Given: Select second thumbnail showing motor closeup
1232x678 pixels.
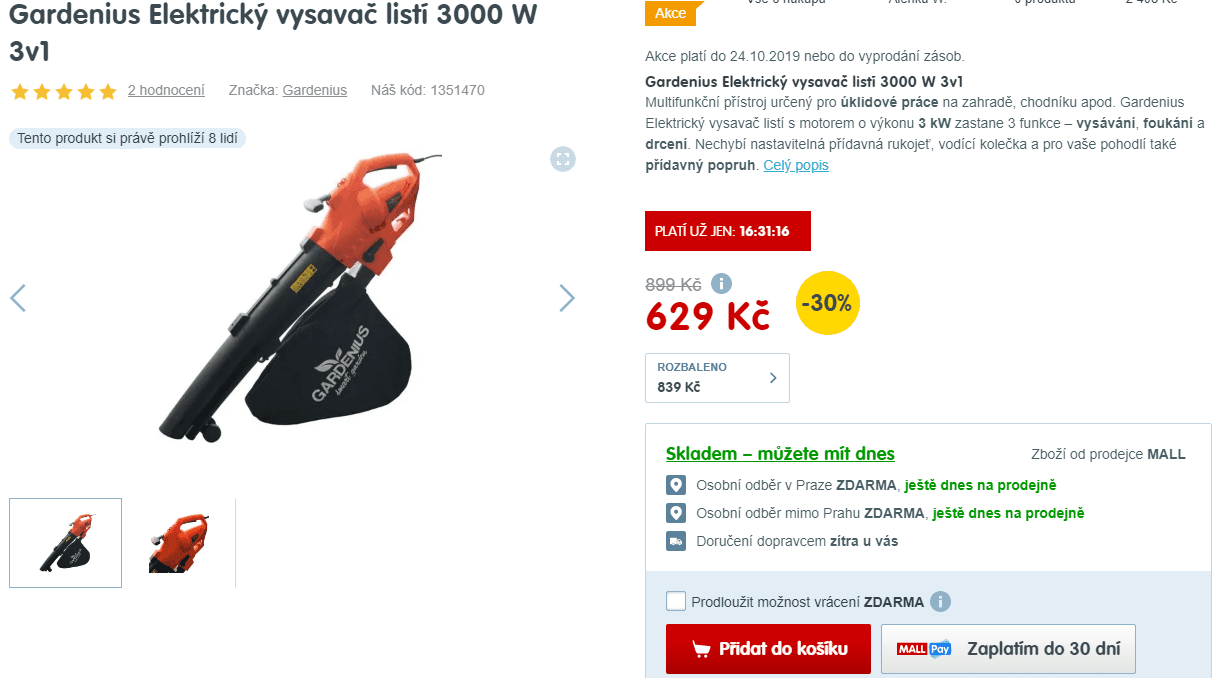Looking at the screenshot, I should (x=179, y=543).
